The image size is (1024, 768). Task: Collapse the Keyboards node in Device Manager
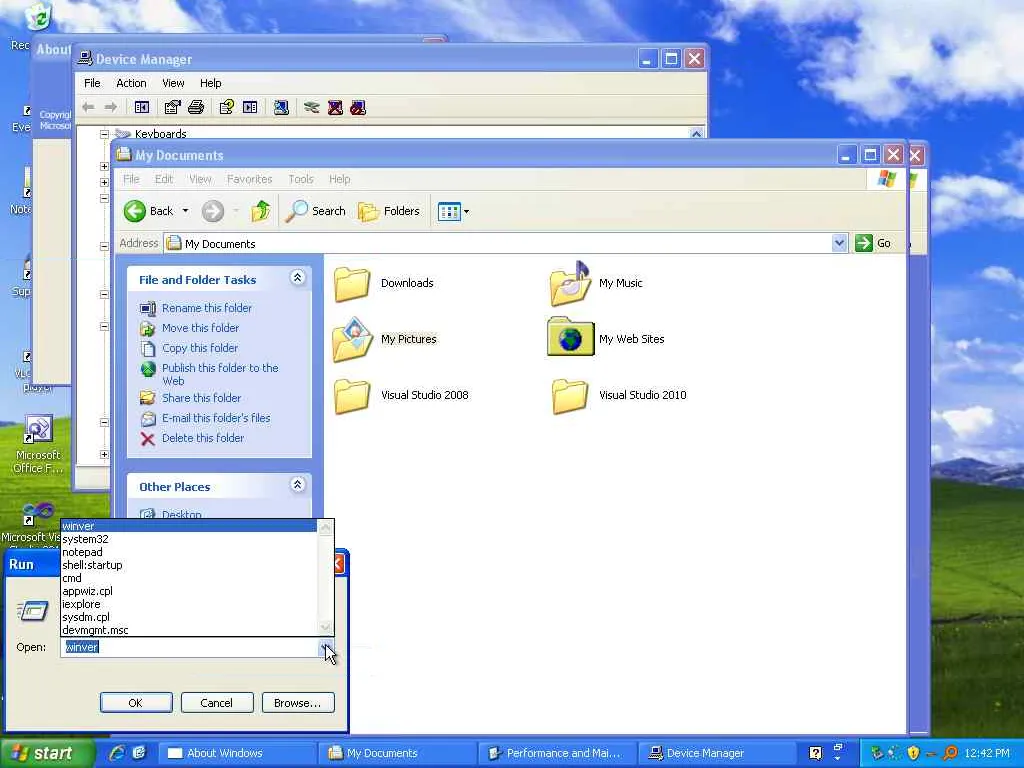pyautogui.click(x=104, y=134)
